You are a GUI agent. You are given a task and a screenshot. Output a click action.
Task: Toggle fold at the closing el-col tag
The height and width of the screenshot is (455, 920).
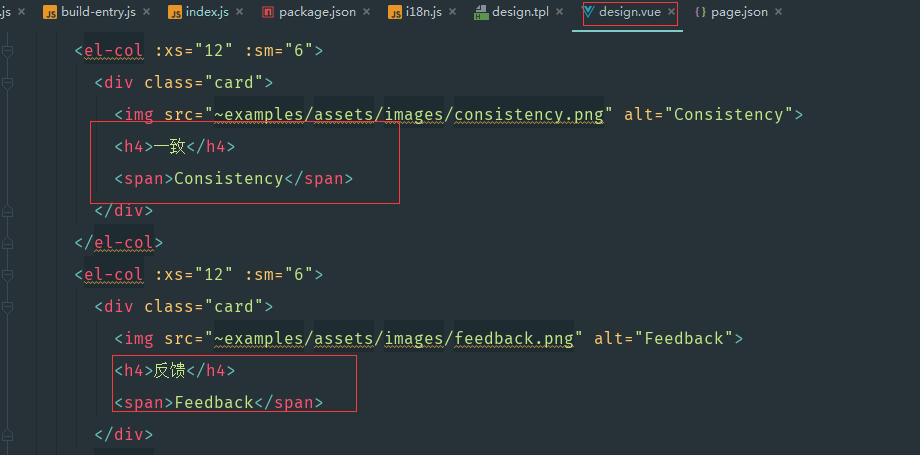(x=7, y=242)
